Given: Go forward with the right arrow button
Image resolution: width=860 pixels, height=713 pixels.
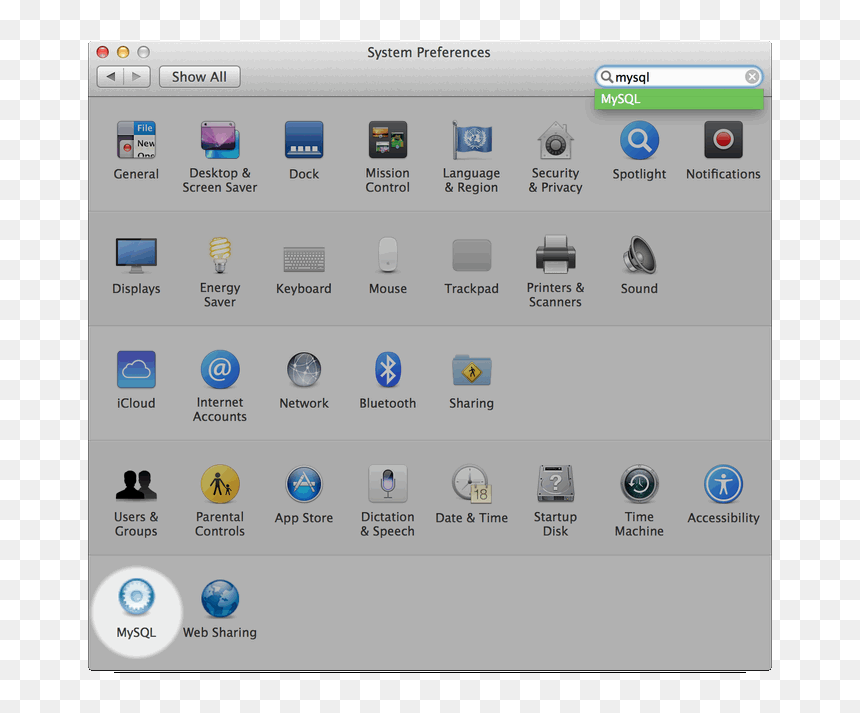Looking at the screenshot, I should tap(137, 77).
